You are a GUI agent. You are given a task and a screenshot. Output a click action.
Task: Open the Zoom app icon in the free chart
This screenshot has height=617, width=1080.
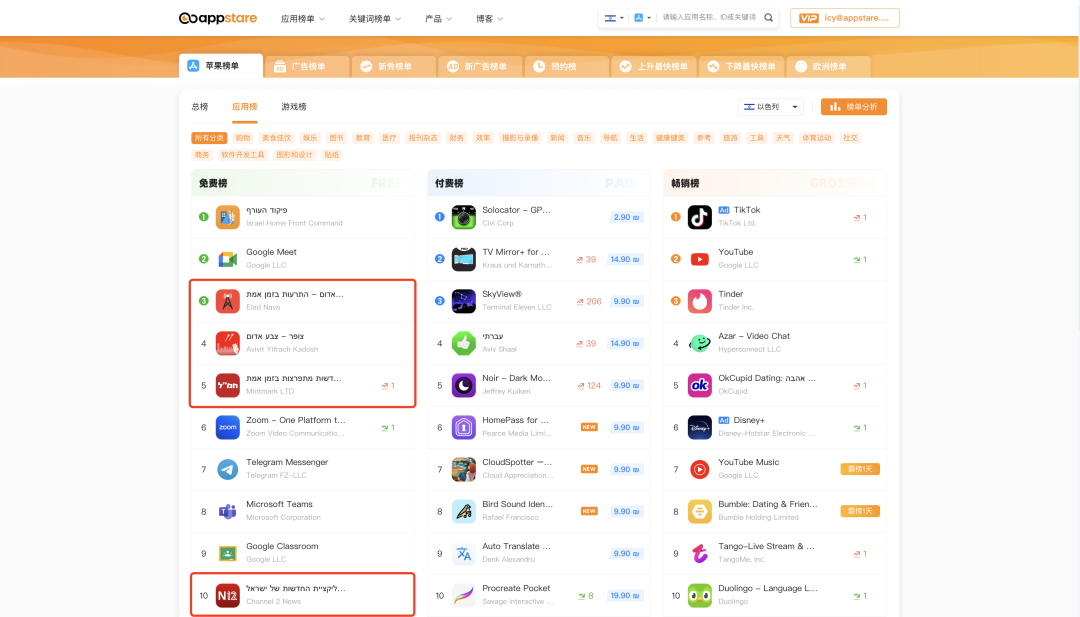[227, 427]
